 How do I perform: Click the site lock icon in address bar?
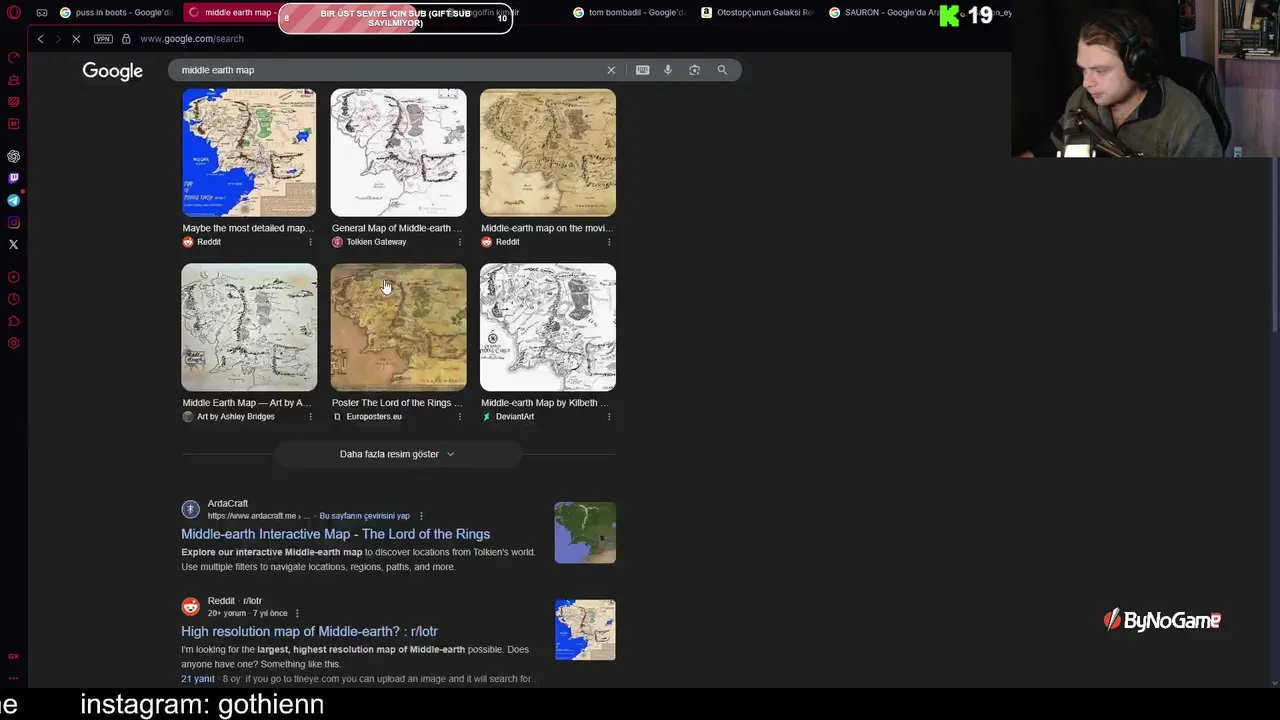126,39
